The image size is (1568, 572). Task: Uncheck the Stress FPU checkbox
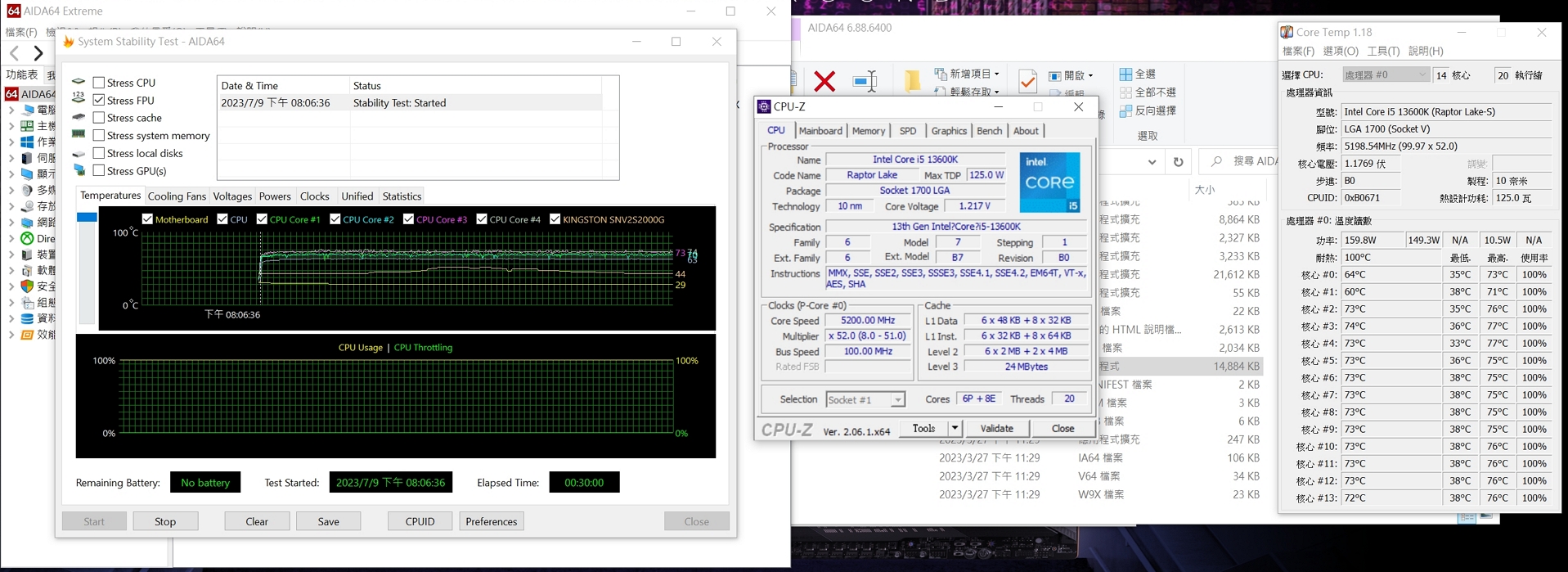click(99, 100)
